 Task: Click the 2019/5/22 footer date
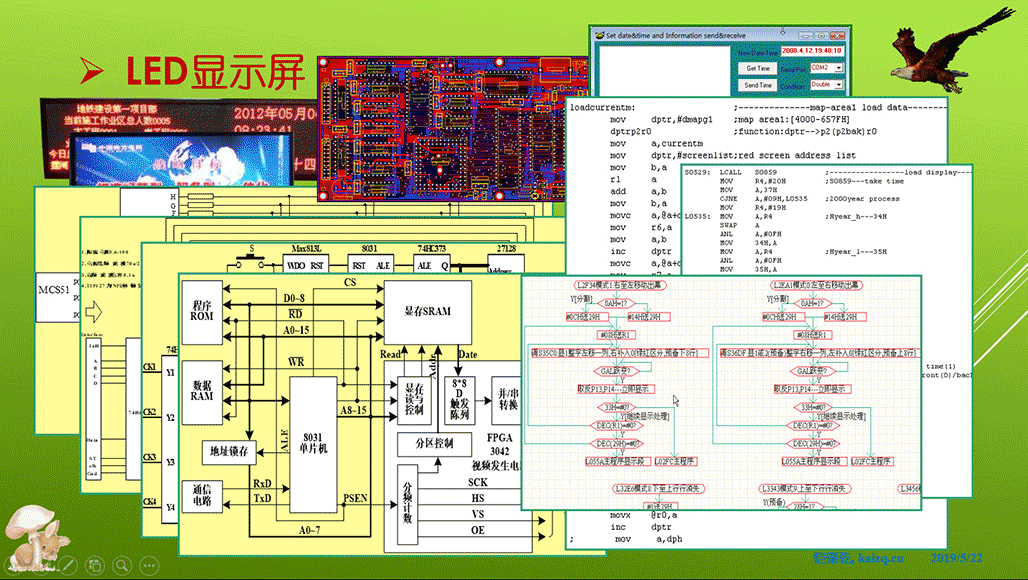click(x=957, y=558)
